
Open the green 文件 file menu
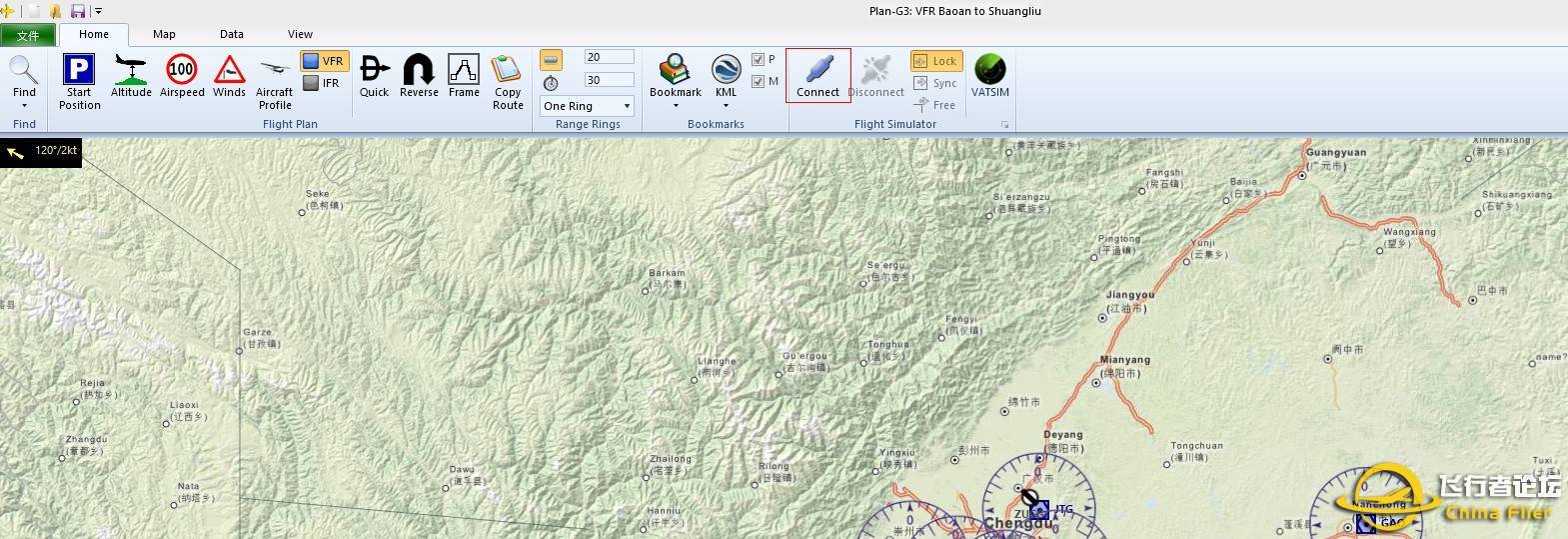[28, 35]
